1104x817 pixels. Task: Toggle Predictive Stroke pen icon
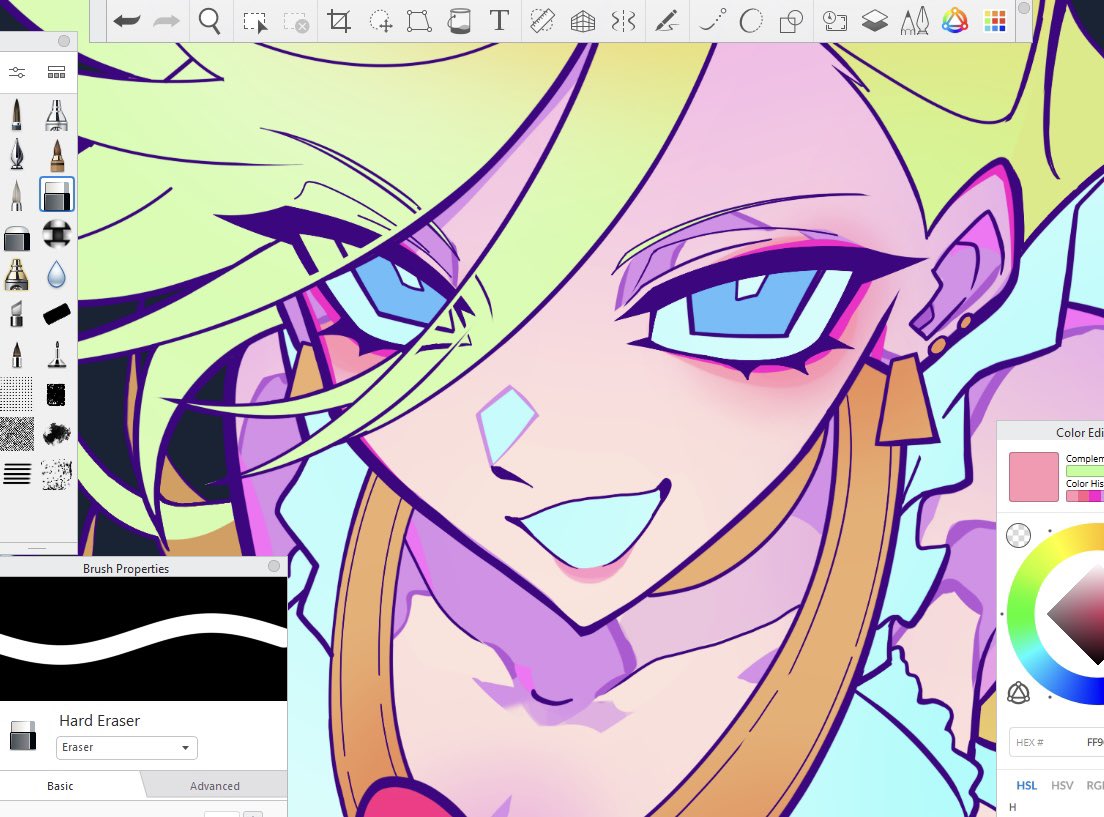click(666, 21)
